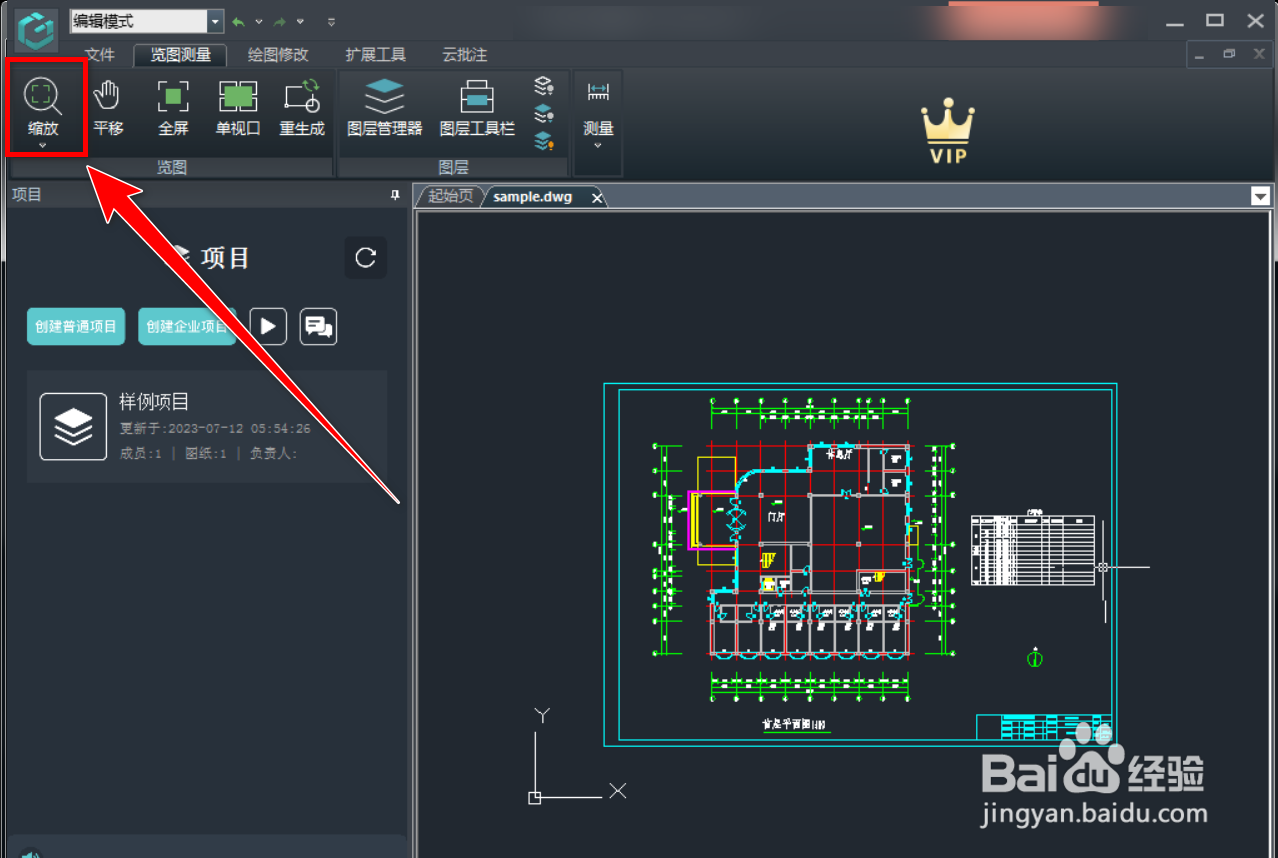Select the 平移 pan hand tool

click(108, 108)
